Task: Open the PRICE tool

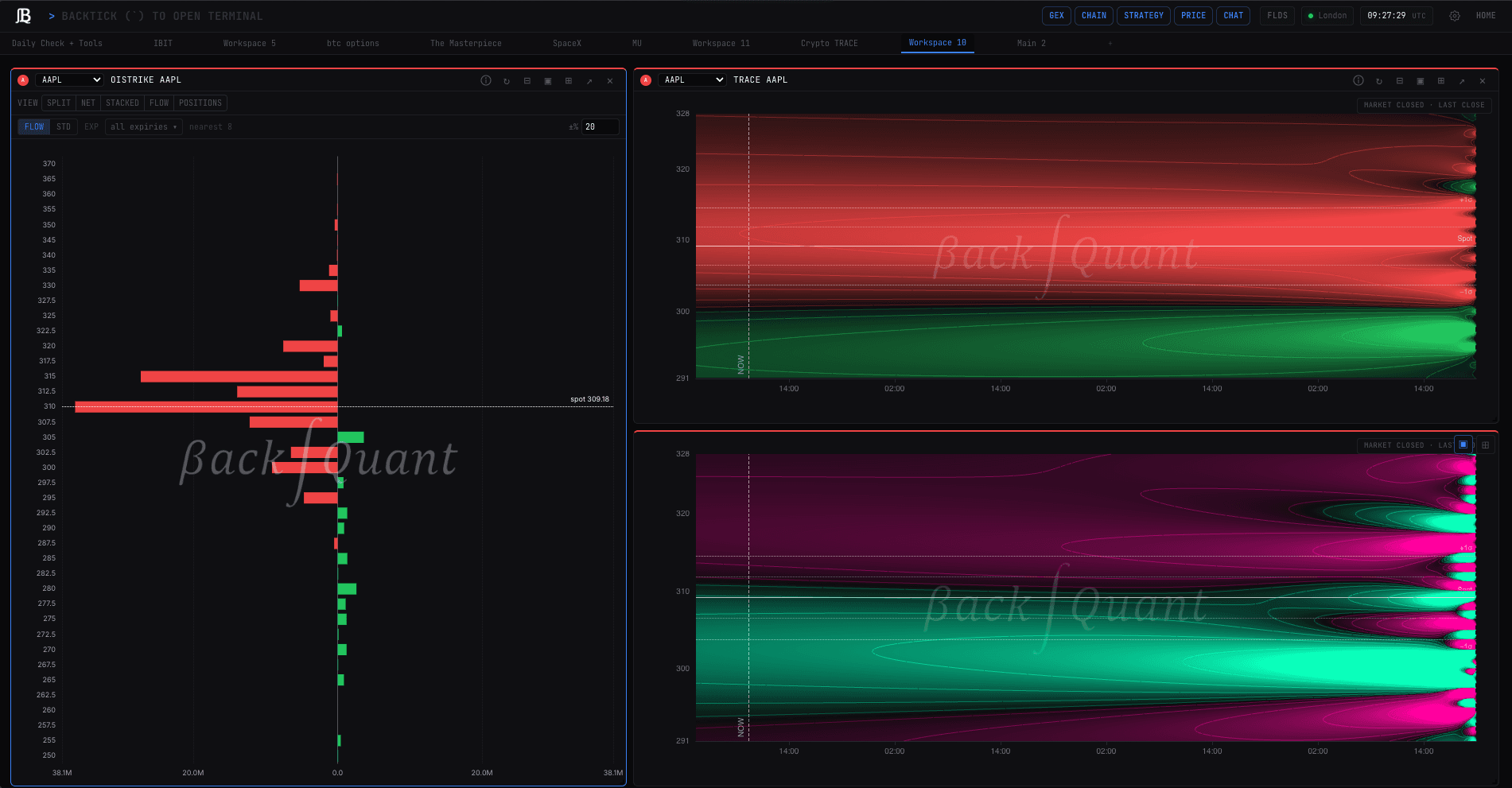Action: tap(1194, 16)
